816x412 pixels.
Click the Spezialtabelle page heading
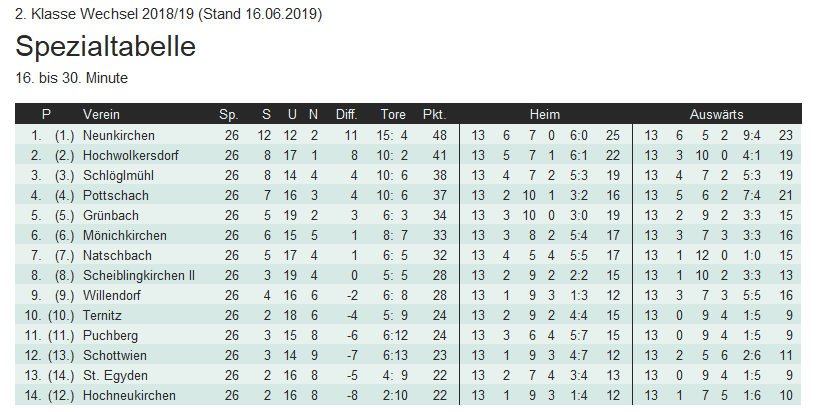105,47
